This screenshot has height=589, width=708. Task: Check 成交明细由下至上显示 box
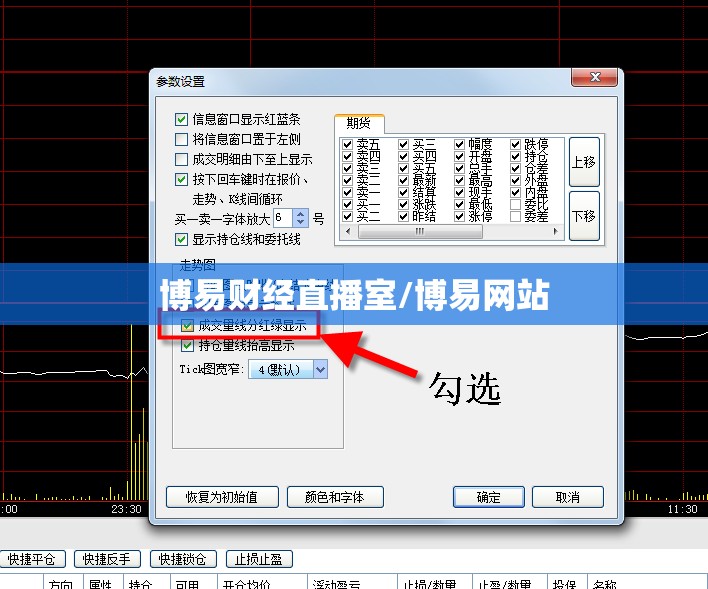181,159
